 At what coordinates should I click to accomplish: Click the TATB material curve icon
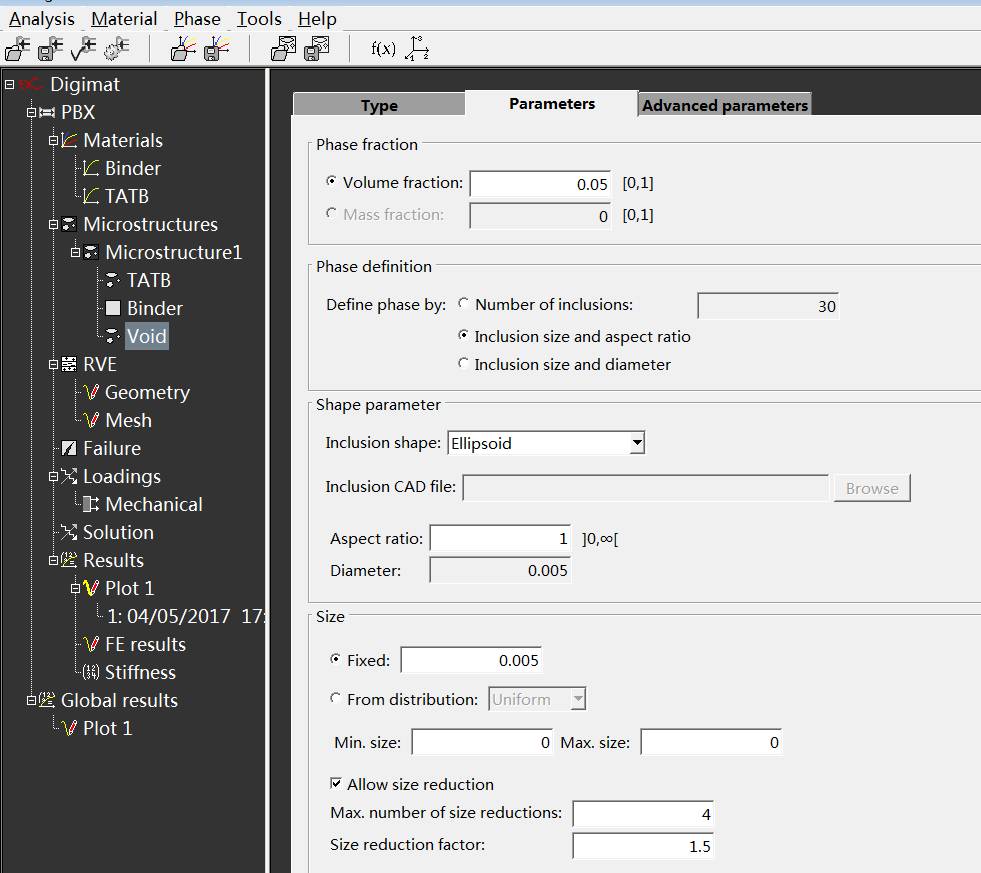coord(91,197)
